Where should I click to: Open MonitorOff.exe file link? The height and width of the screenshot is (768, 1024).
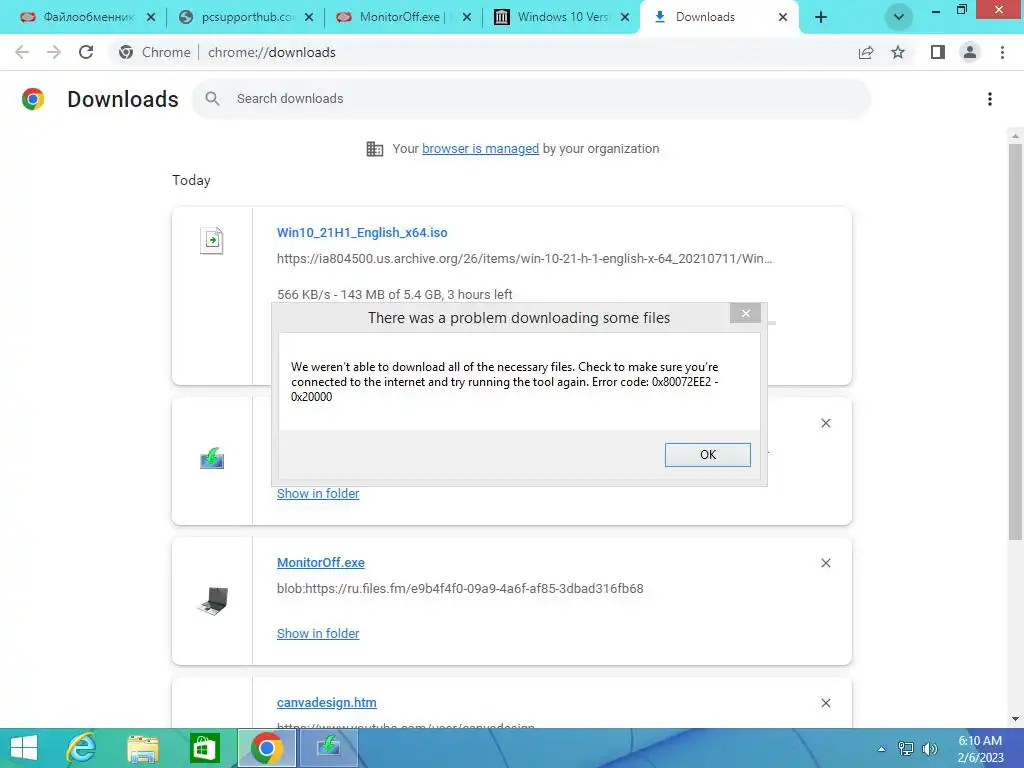pyautogui.click(x=321, y=562)
